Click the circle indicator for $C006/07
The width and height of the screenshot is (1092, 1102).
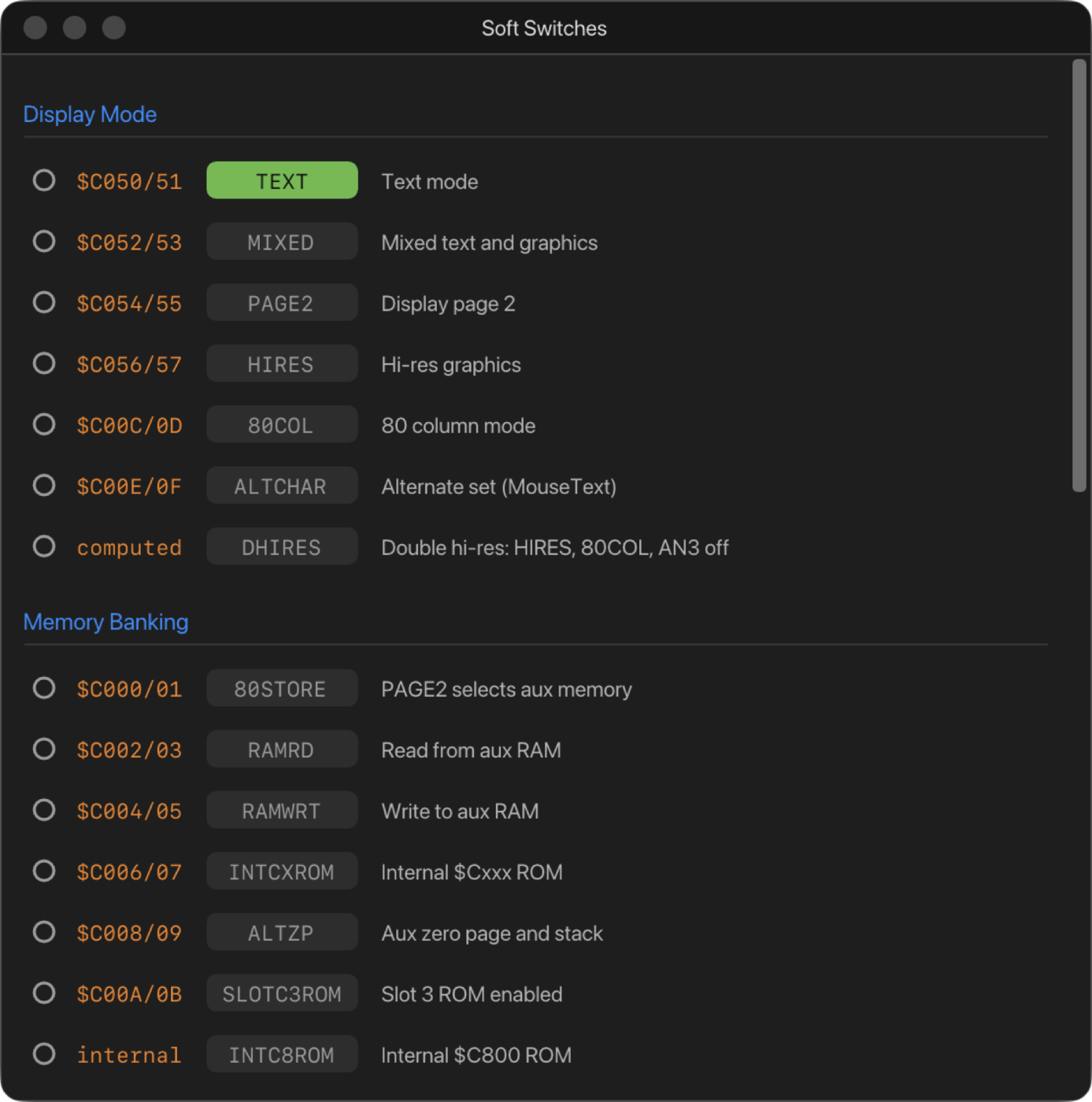44,871
